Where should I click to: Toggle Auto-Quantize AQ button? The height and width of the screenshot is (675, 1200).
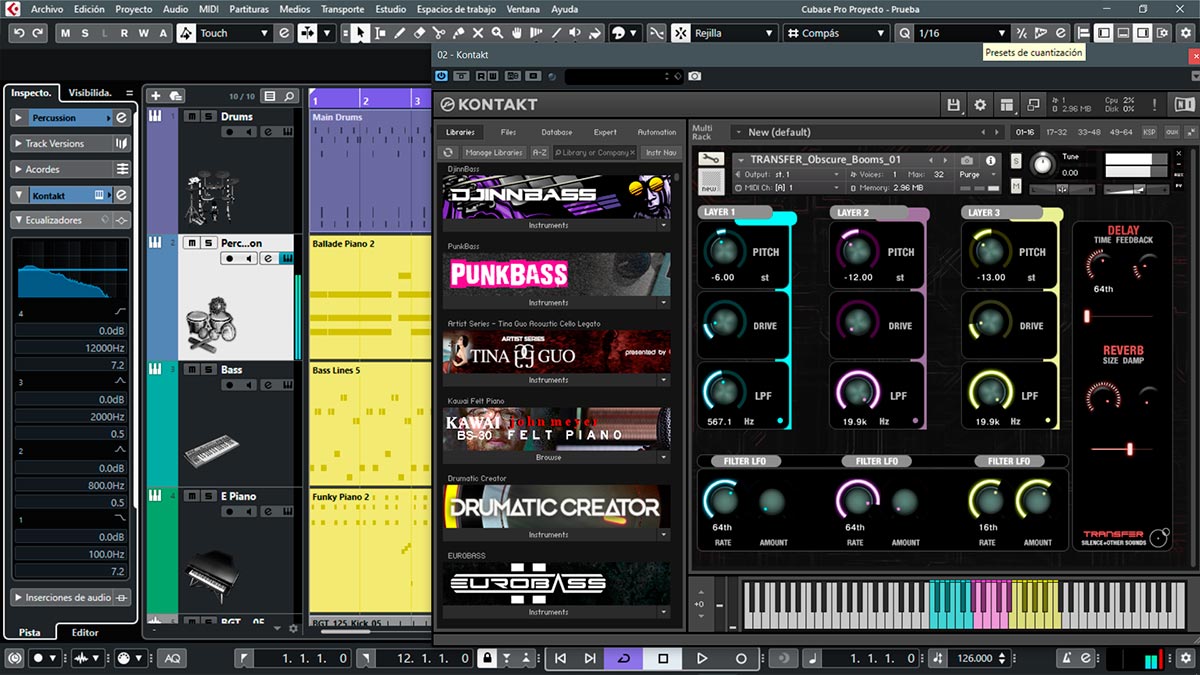coord(172,658)
